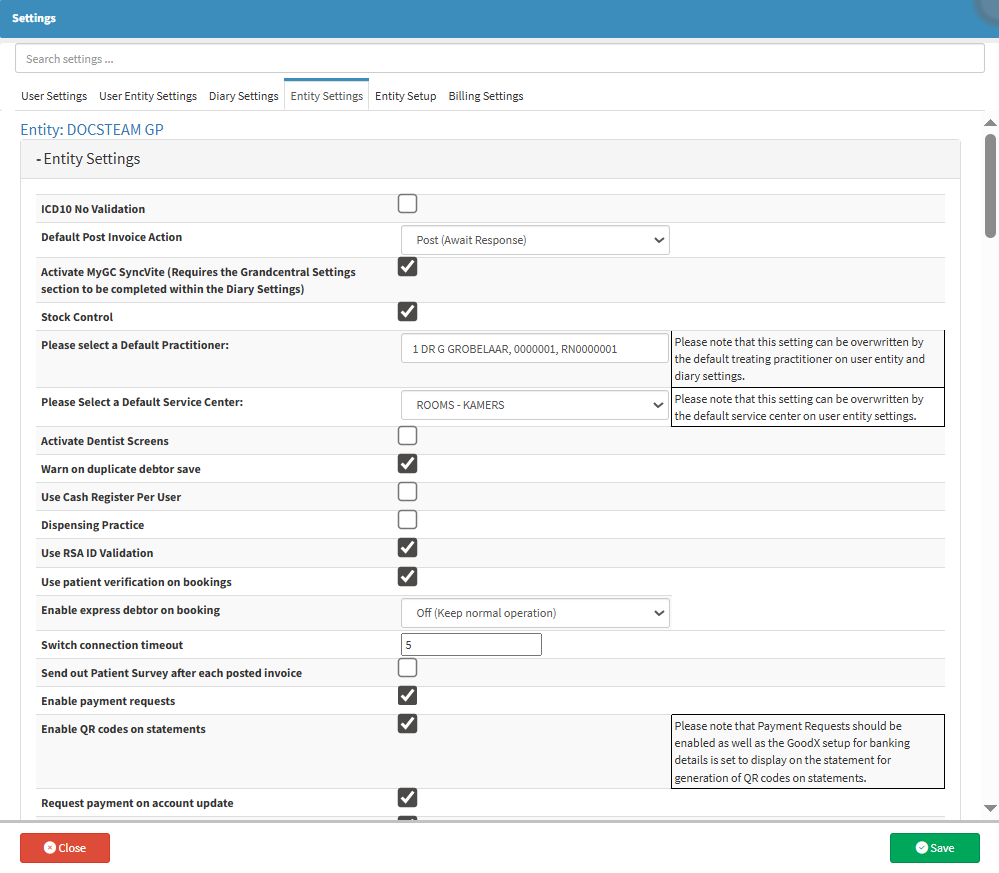Expand Enable express debtor on booking dropdown

(x=535, y=613)
